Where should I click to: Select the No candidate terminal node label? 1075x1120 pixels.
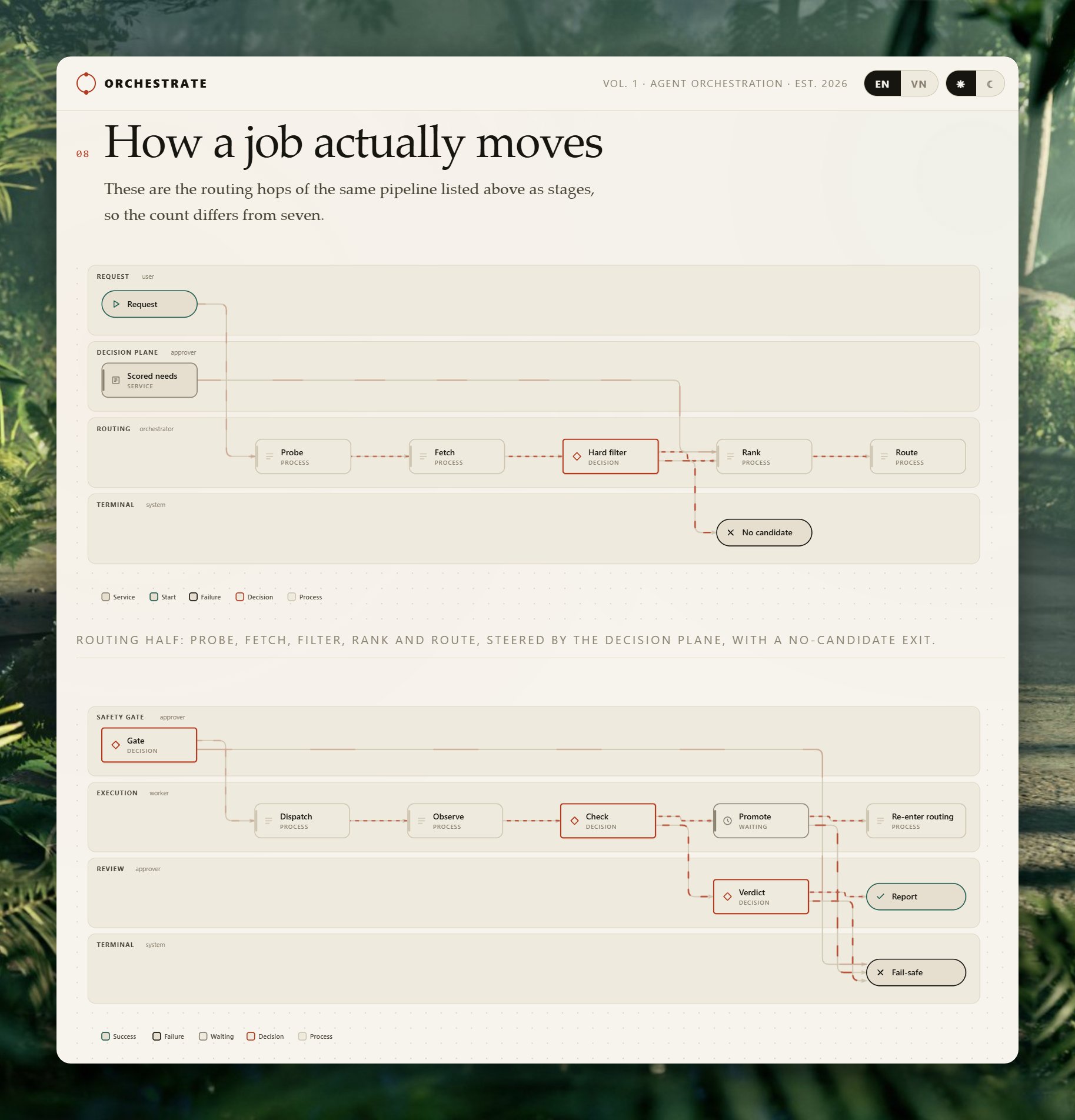coord(767,532)
